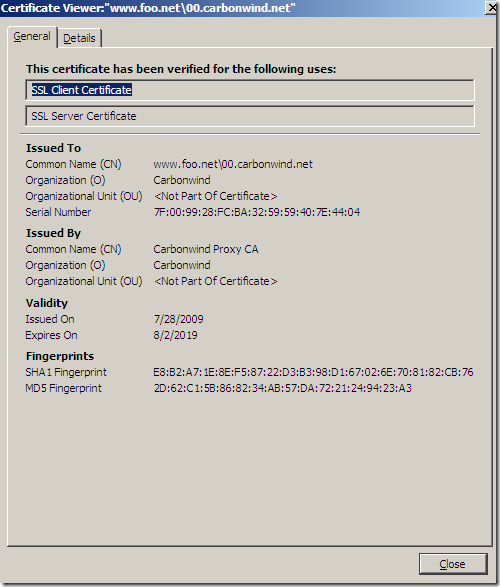
Task: Click Not Part Of Certificate under Issued To
Action: [216, 196]
